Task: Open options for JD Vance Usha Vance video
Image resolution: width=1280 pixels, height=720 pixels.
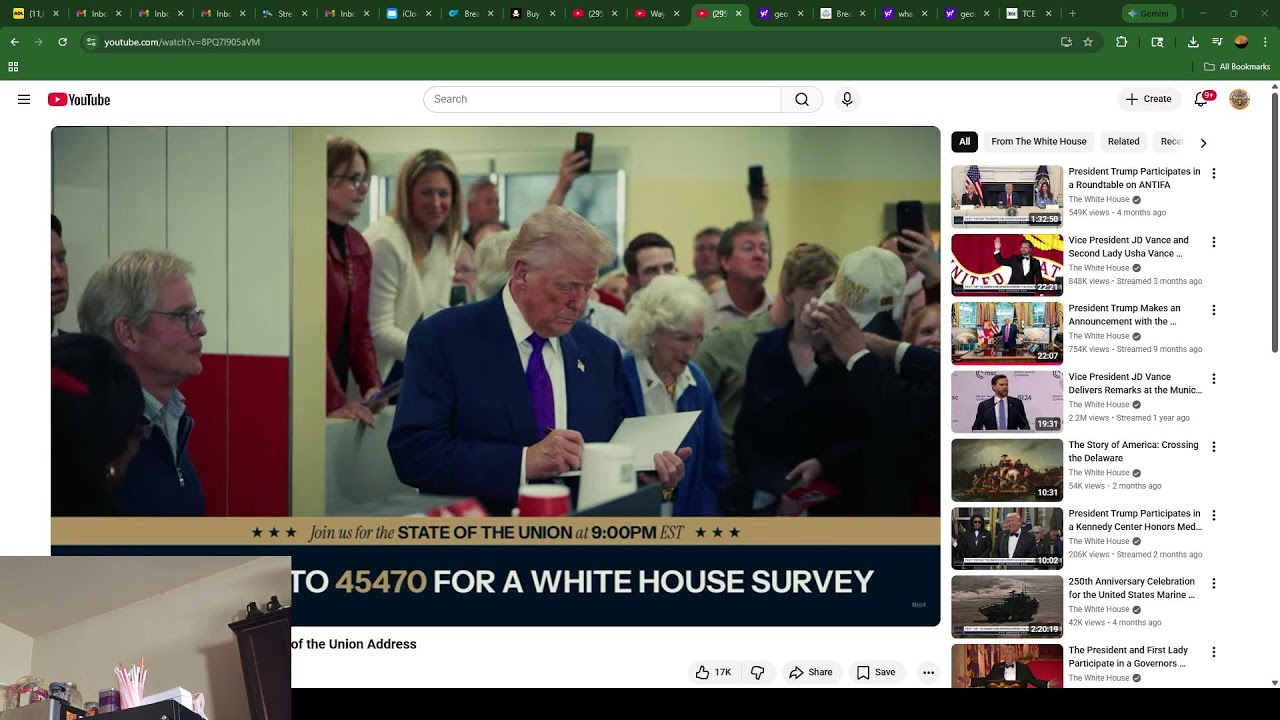Action: tap(1214, 242)
